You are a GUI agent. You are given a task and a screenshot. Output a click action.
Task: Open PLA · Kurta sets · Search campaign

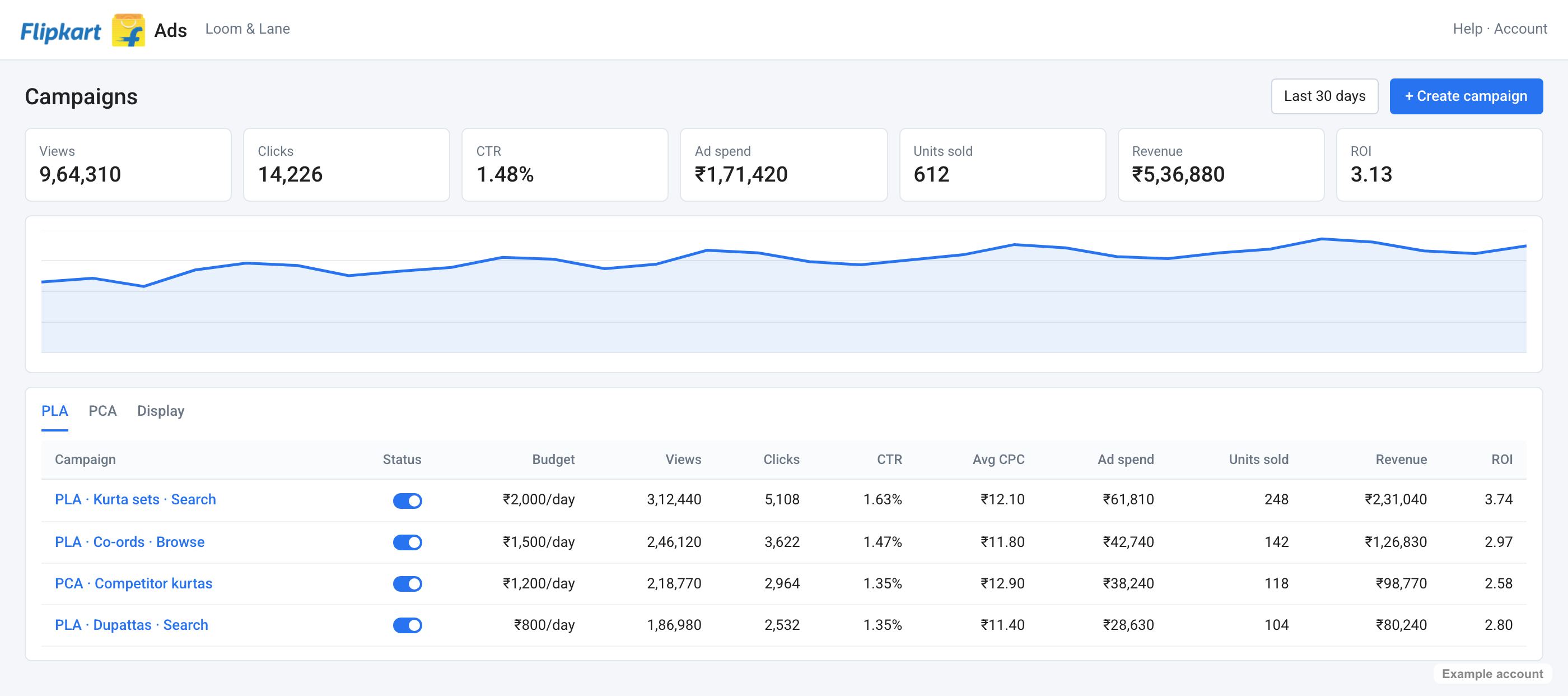(135, 499)
